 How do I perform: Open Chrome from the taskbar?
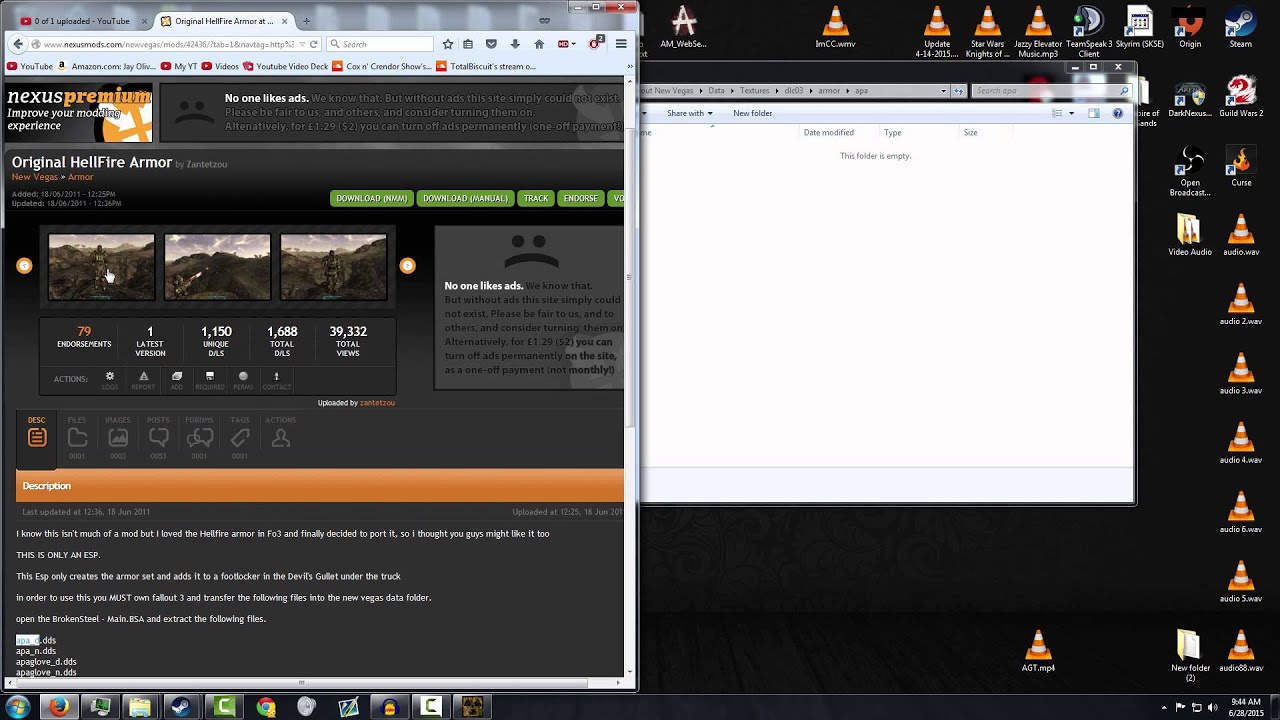point(265,707)
